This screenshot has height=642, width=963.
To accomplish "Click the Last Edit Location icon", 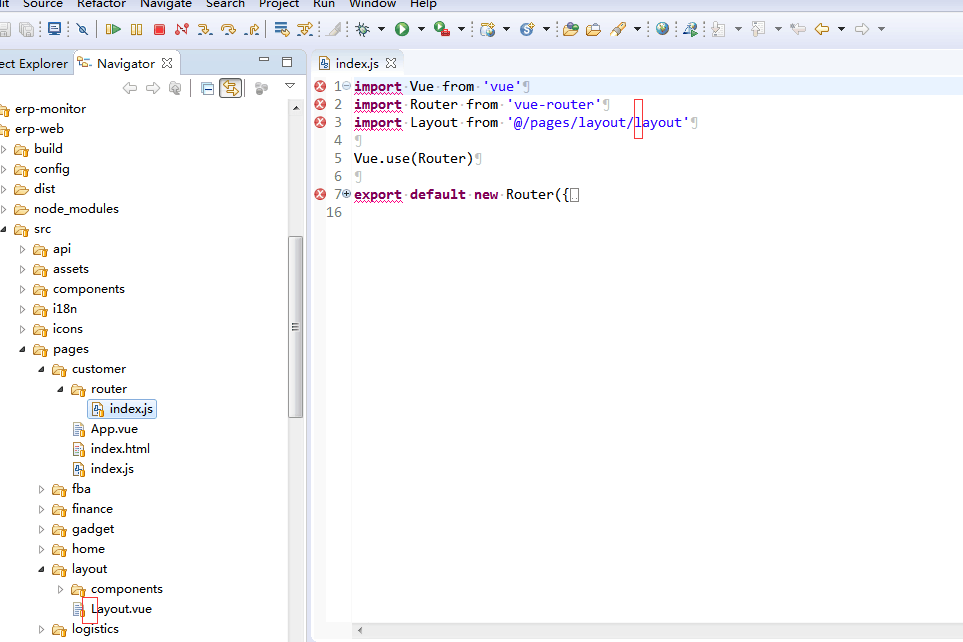I will coord(798,29).
